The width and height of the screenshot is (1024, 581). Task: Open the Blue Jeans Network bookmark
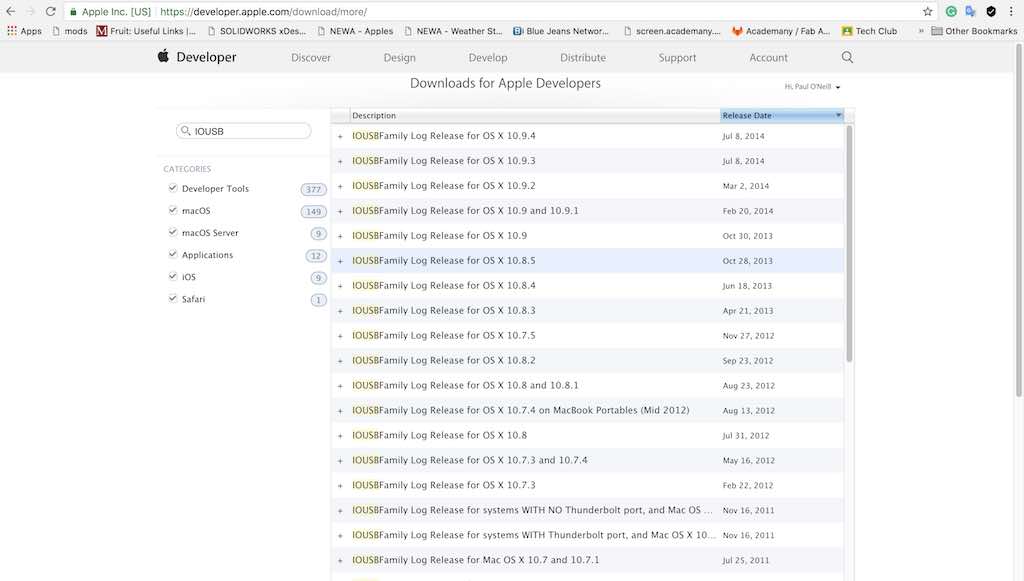pos(560,31)
